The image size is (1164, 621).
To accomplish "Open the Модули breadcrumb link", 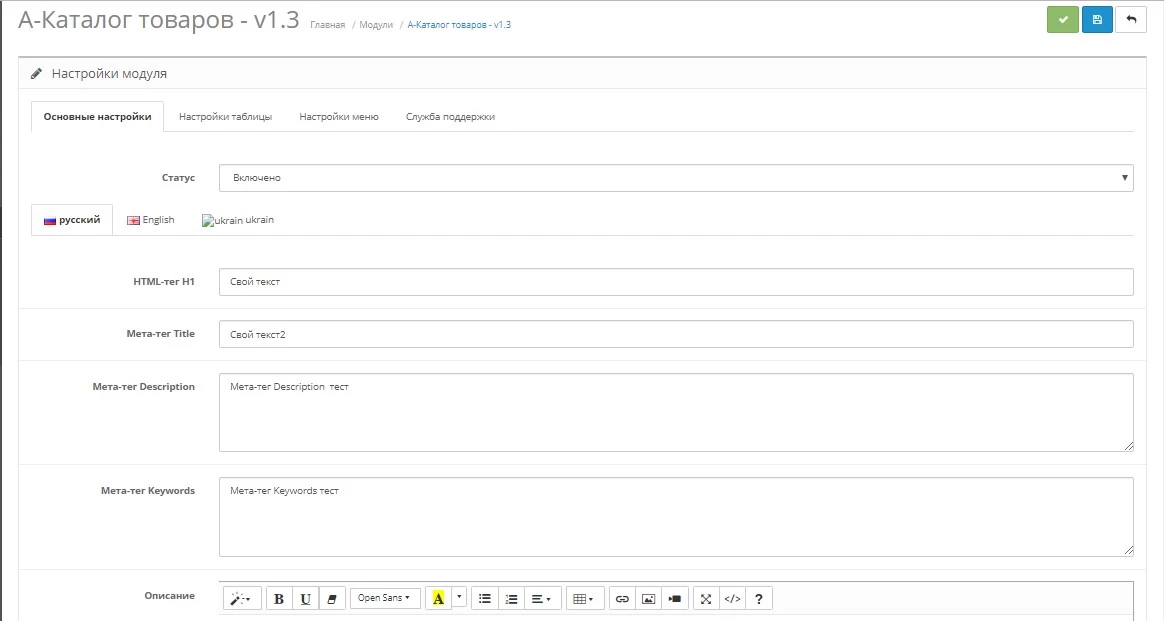I will pos(376,24).
